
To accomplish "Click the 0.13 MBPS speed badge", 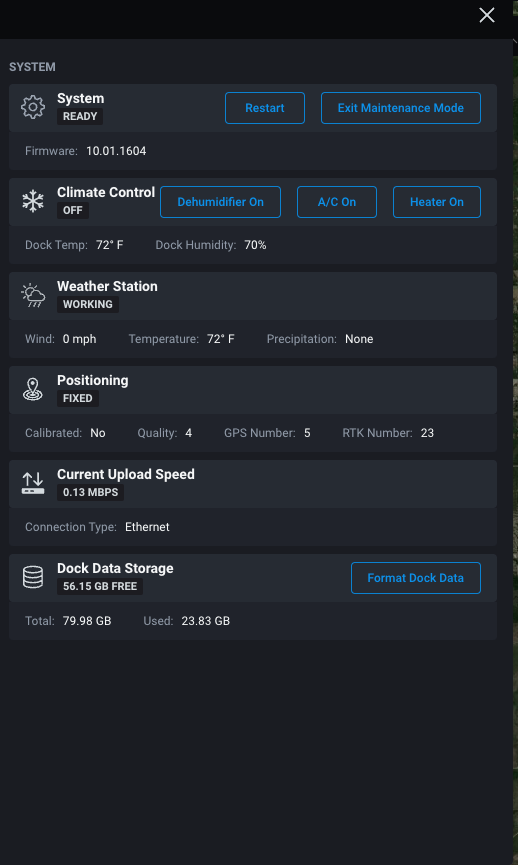I will pyautogui.click(x=90, y=492).
